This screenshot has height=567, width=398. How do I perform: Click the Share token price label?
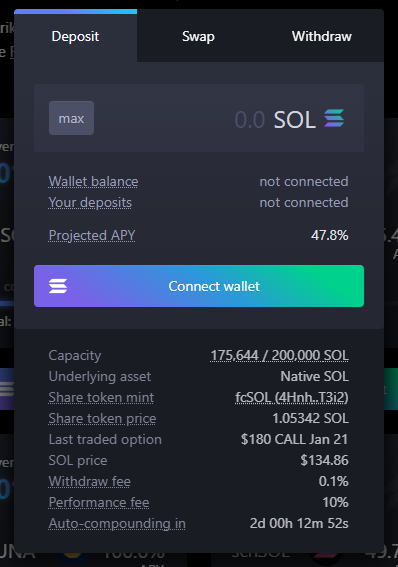(102, 418)
